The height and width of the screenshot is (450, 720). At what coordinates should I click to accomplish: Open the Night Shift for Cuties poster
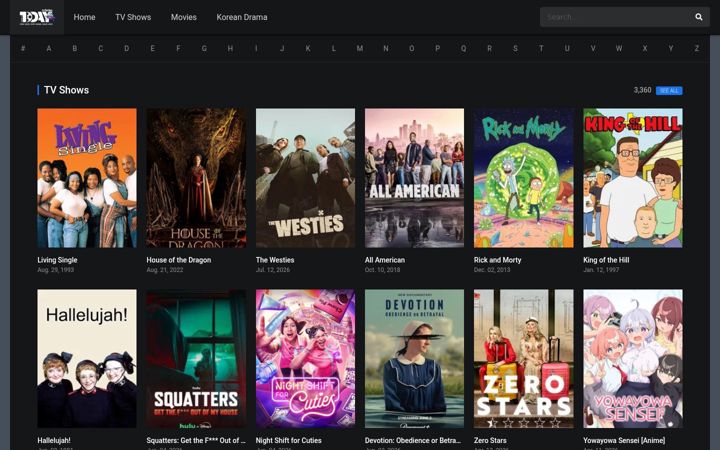pos(305,359)
